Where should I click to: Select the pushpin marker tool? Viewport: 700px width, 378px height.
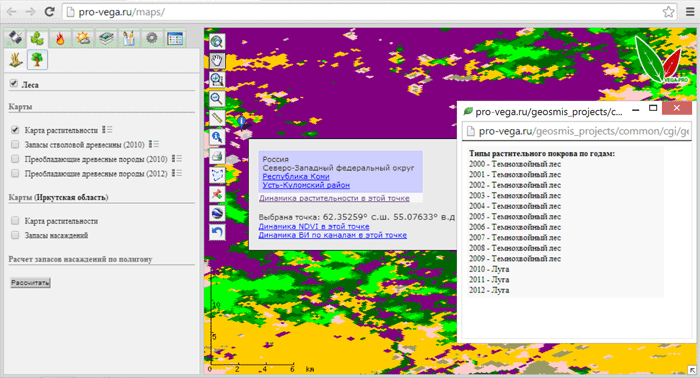217,194
